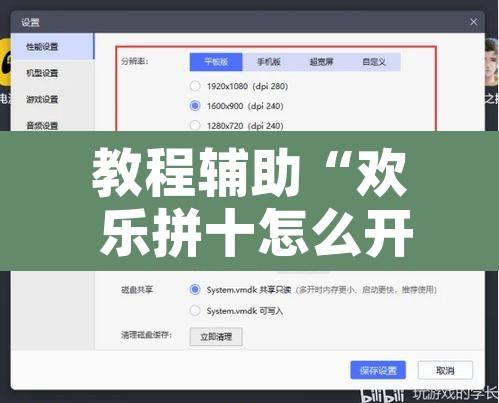Open the 性能设置 sidebar section
Screen dimensions: 499x403
pos(52,47)
